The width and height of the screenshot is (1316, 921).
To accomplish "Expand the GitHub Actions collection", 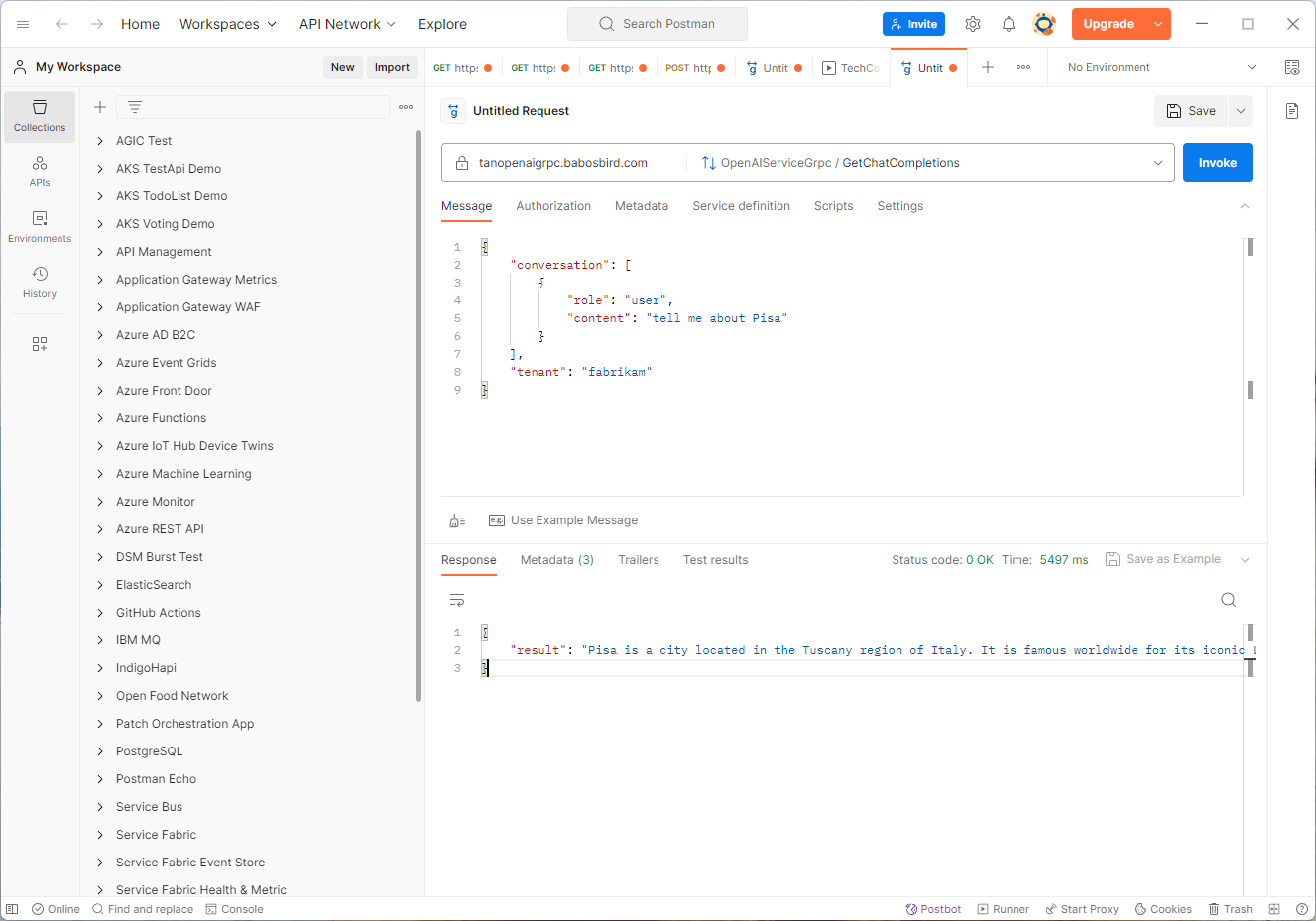I will (100, 613).
